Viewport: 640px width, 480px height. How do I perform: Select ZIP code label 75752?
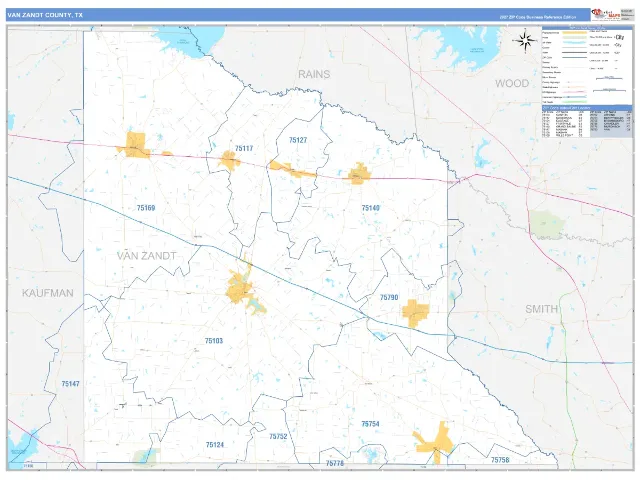click(278, 437)
